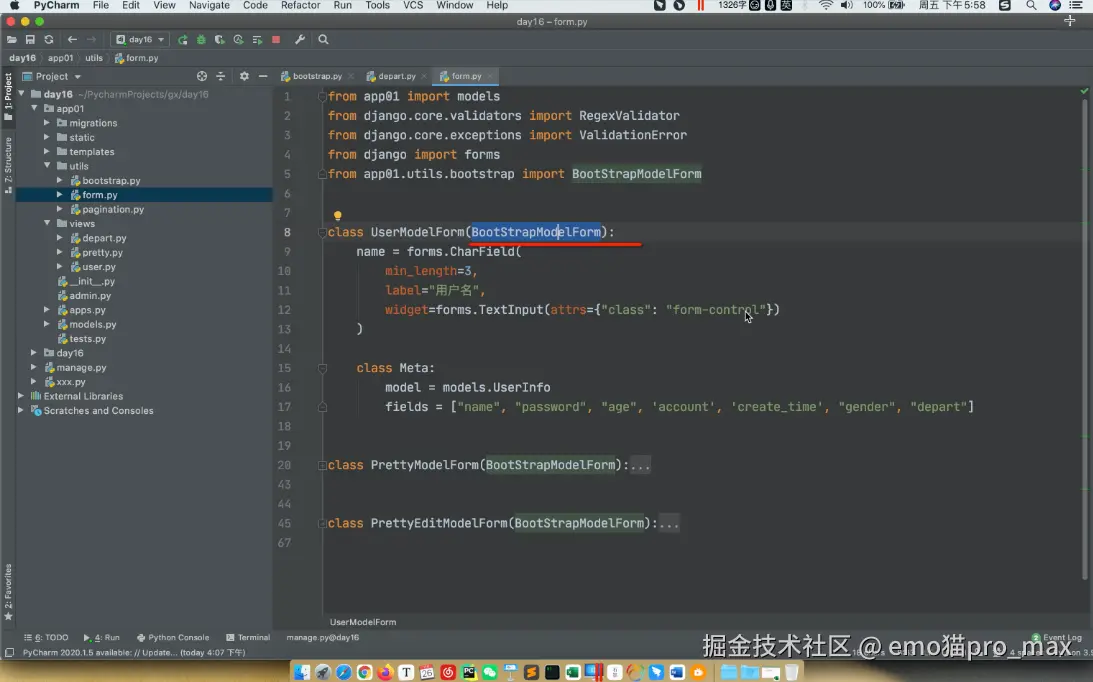
Task: Open Finder from the Dock
Action: [301, 672]
